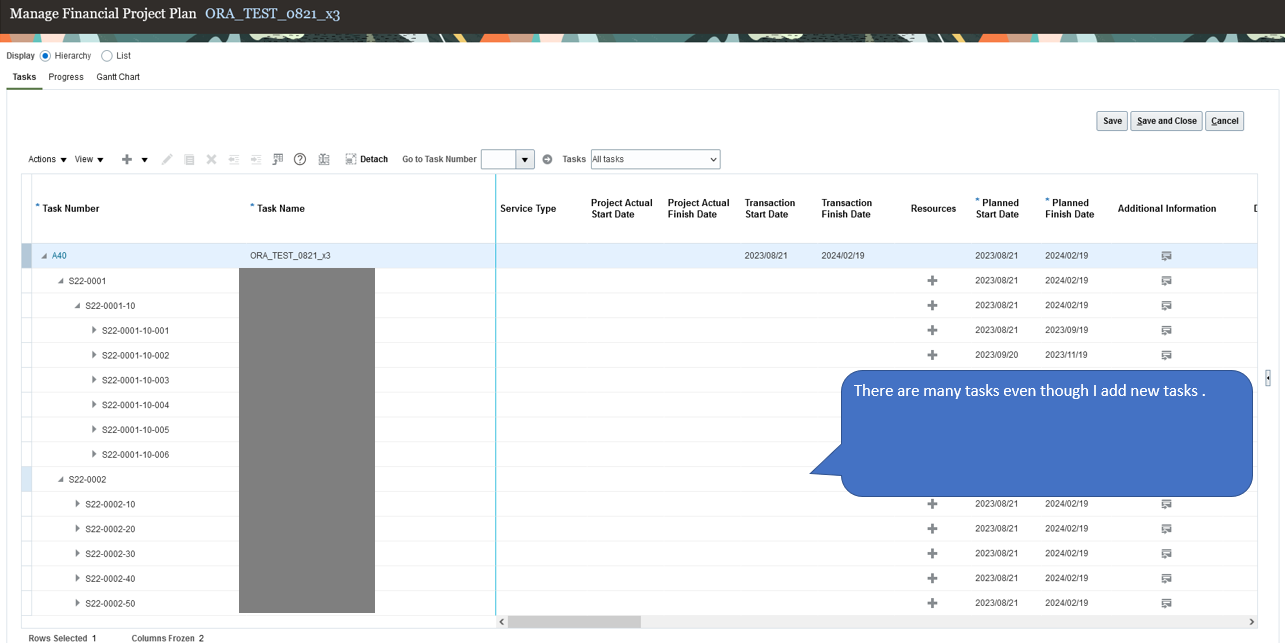Viewport: 1285px width, 643px height.
Task: Open additional information for S22-0002-20 row
Action: point(1166,529)
